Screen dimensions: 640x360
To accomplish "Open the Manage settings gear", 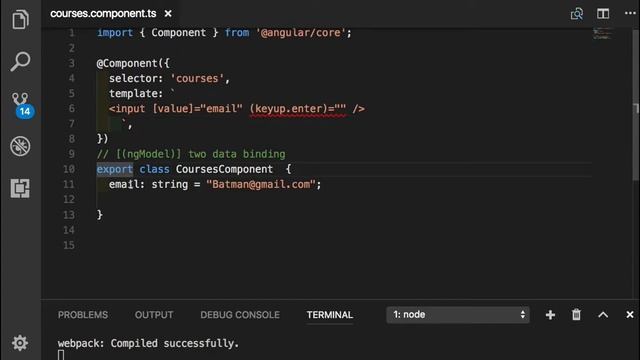I will coord(20,343).
